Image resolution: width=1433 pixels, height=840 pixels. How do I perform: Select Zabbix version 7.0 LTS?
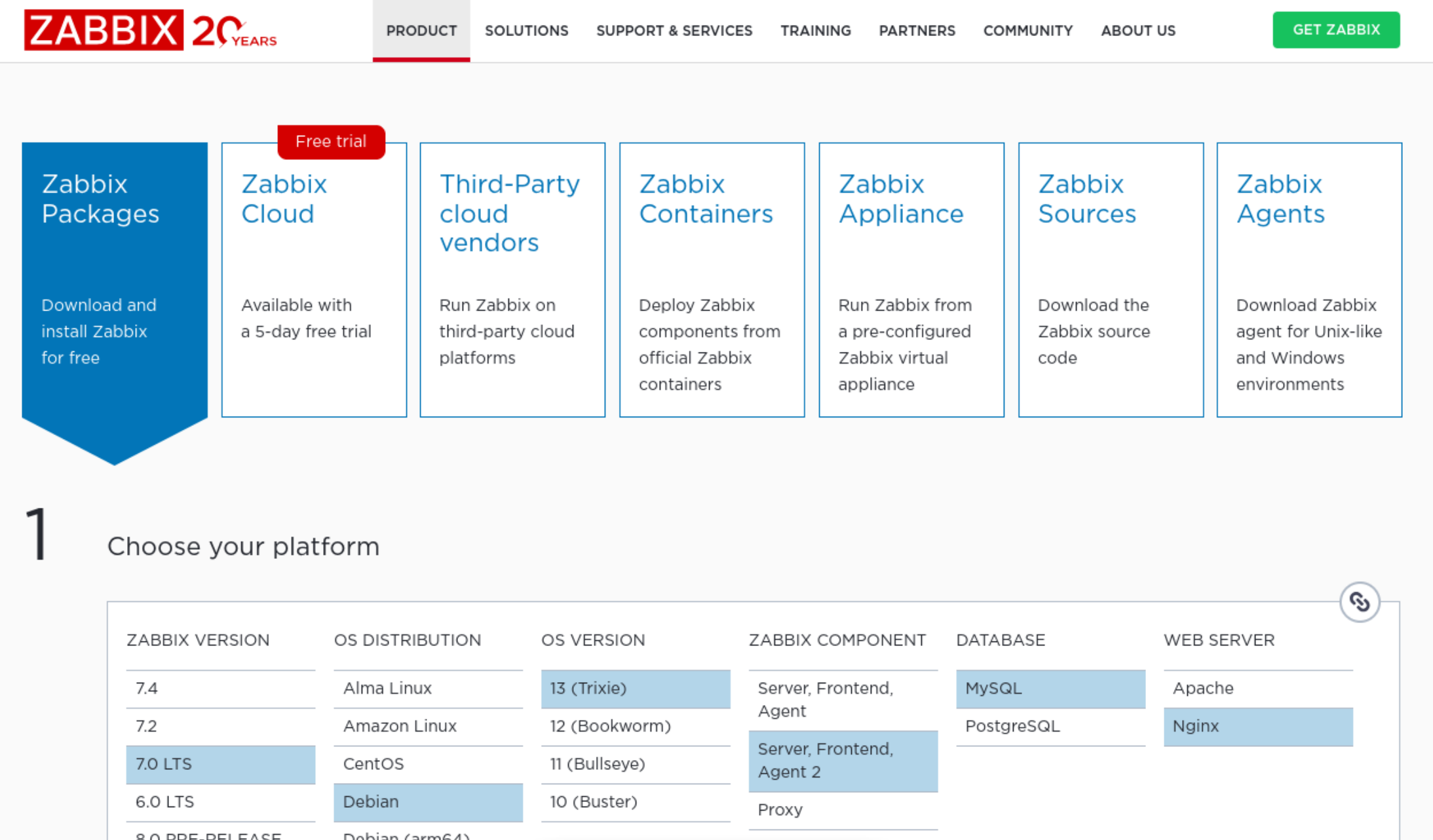221,765
